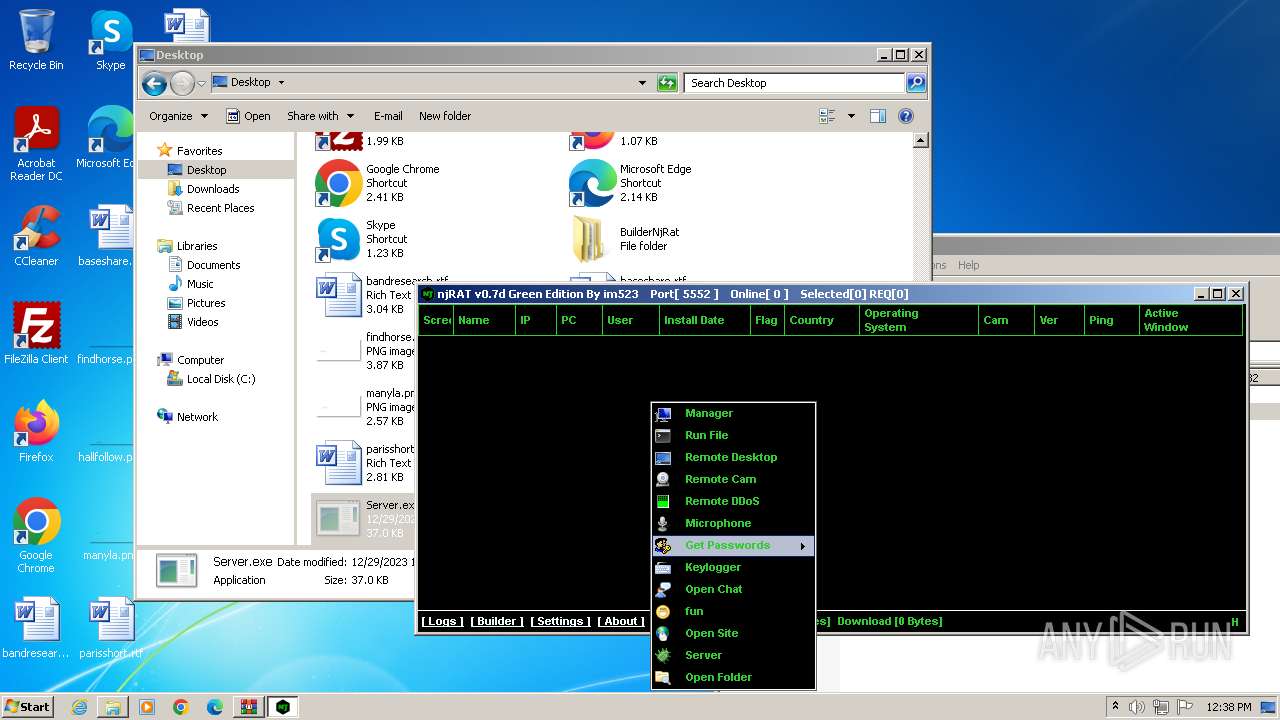Click the Open Chat icon
1280x720 pixels.
663,589
